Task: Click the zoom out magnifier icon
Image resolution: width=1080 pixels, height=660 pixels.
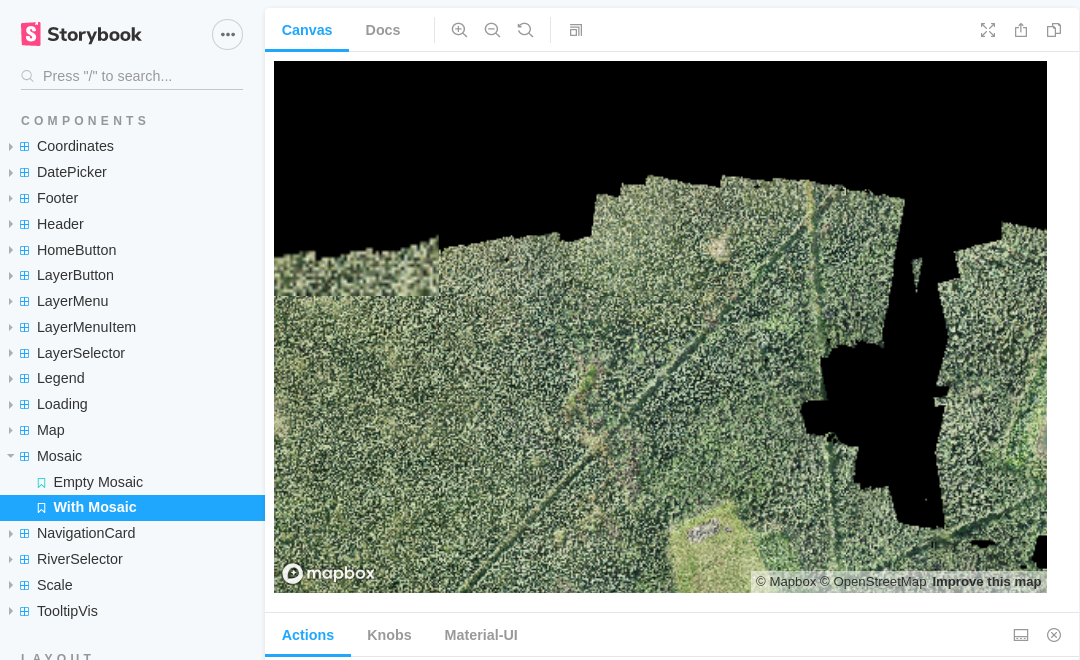Action: [492, 30]
